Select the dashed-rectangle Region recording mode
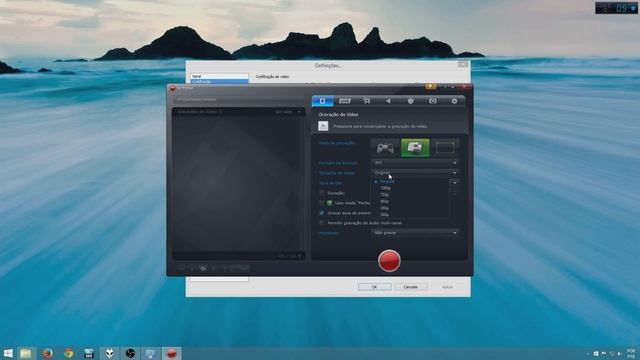Screen dimensions: 640x360 [x=445, y=147]
